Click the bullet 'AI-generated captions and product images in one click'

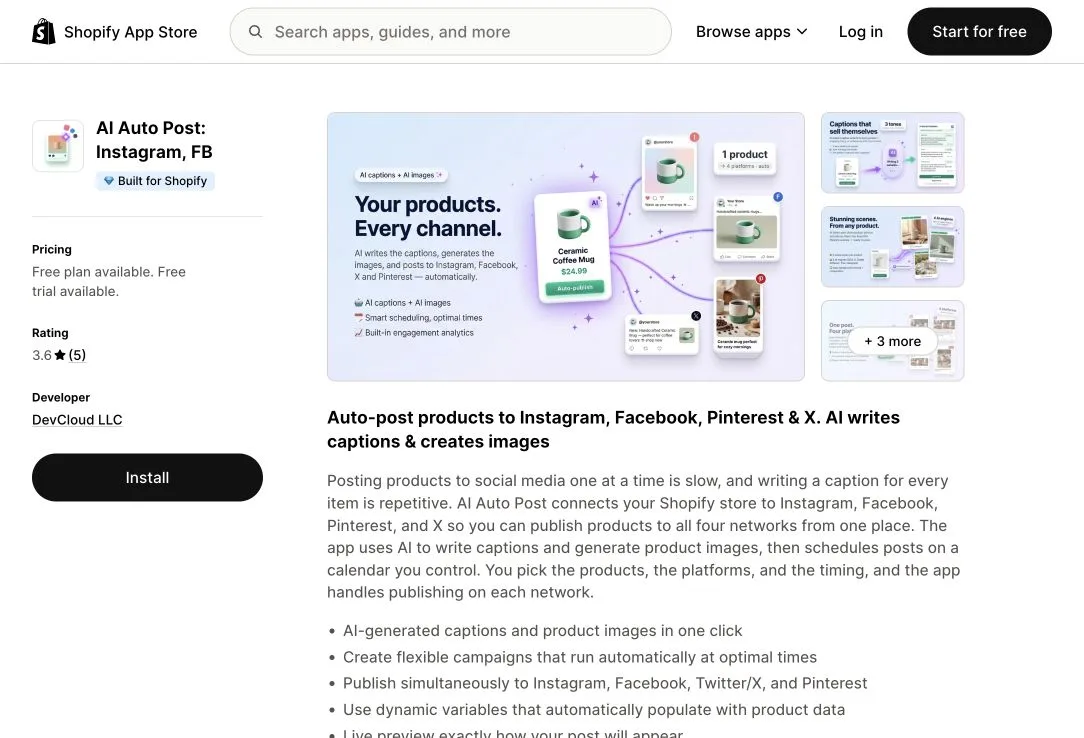tap(543, 631)
